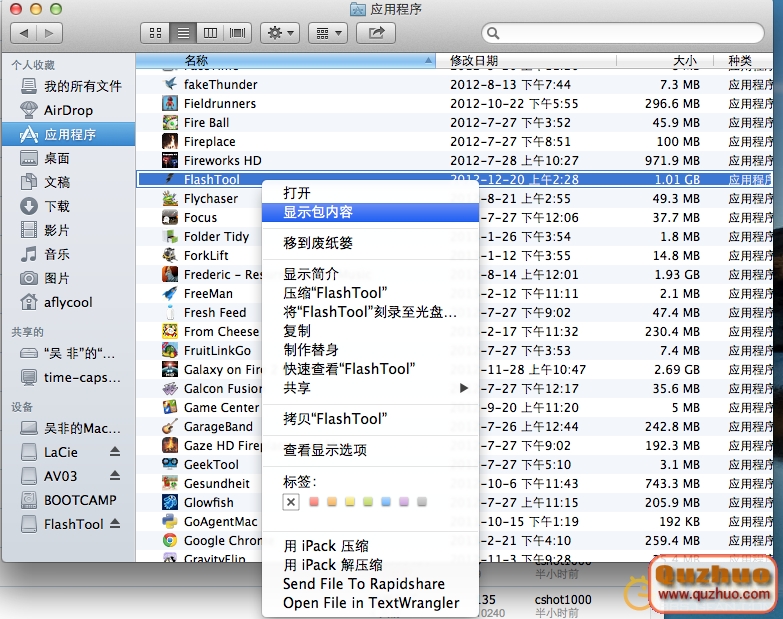The width and height of the screenshot is (783, 619).
Task: Eject the AV03 drive
Action: [x=115, y=475]
